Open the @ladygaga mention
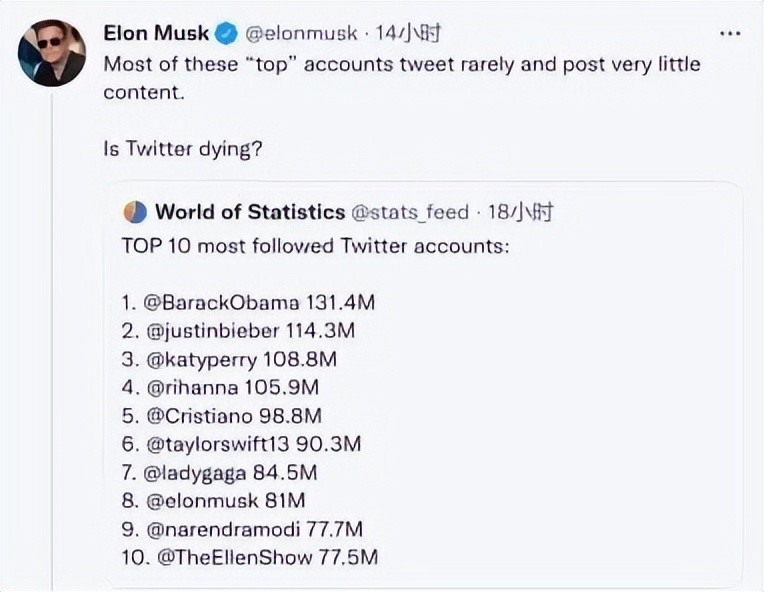 click(x=195, y=473)
